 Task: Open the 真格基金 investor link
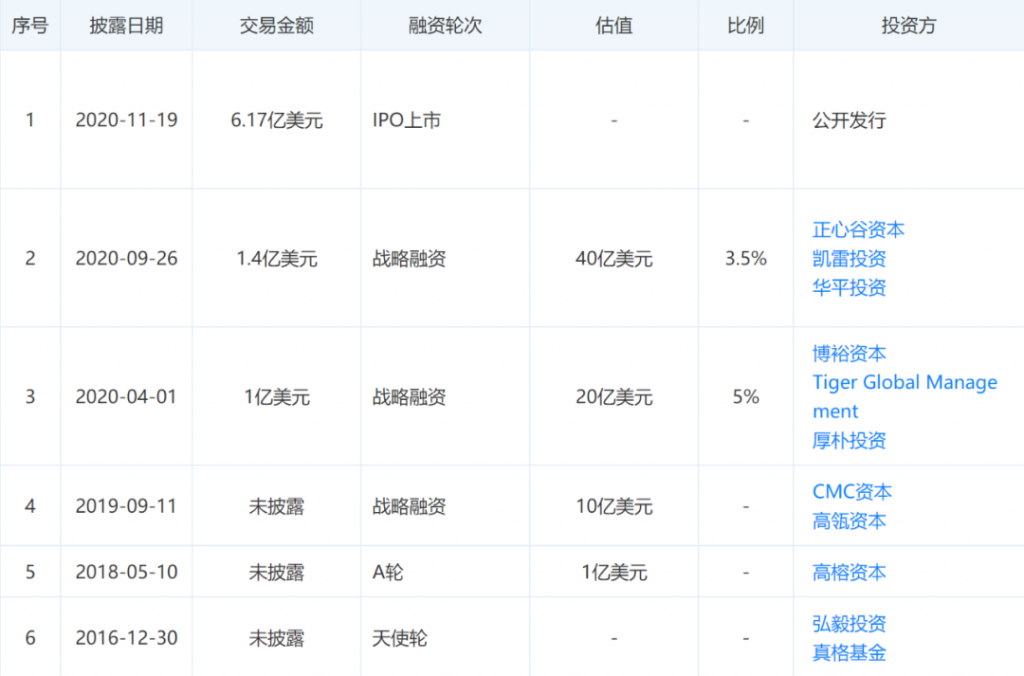(849, 652)
